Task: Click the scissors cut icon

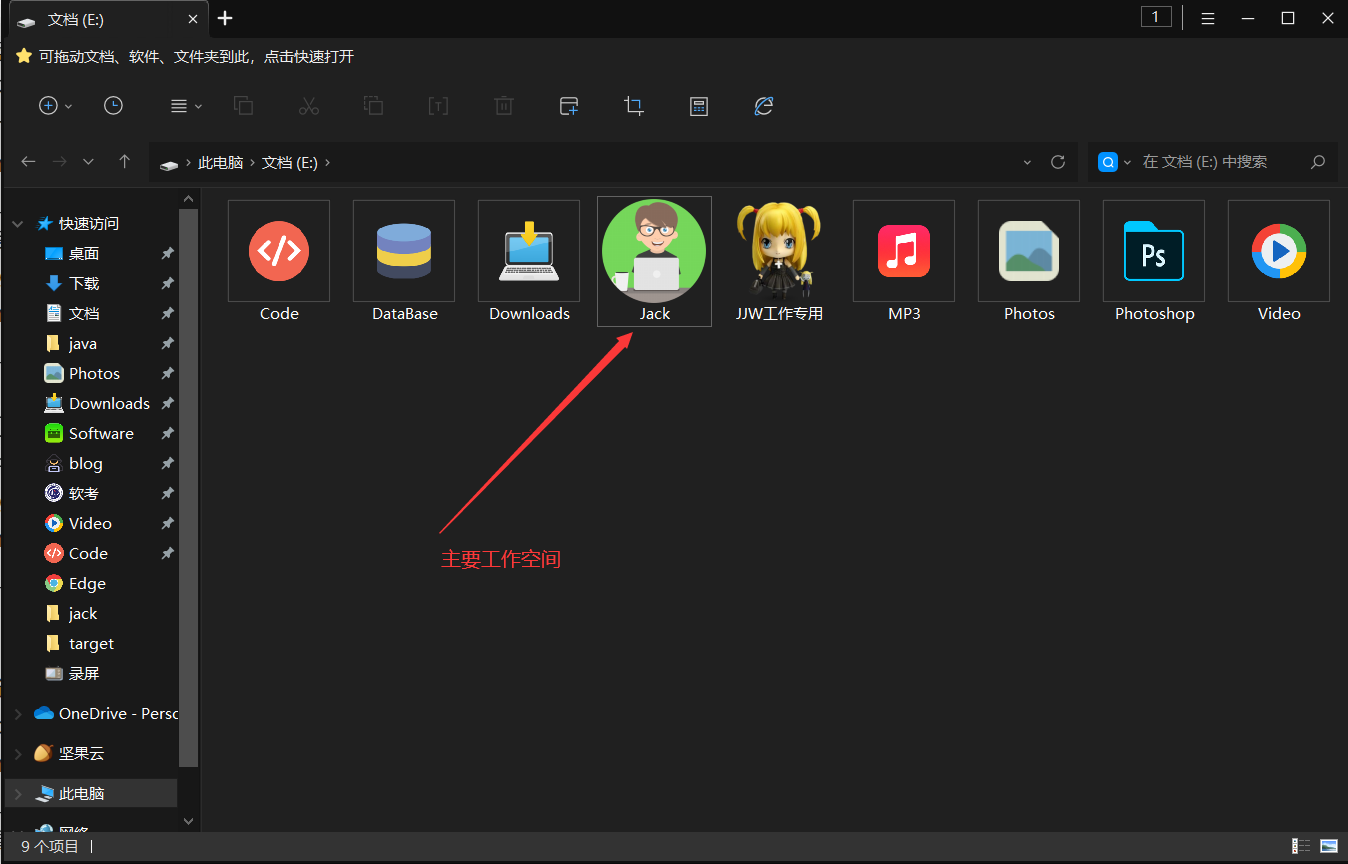Action: [x=308, y=106]
